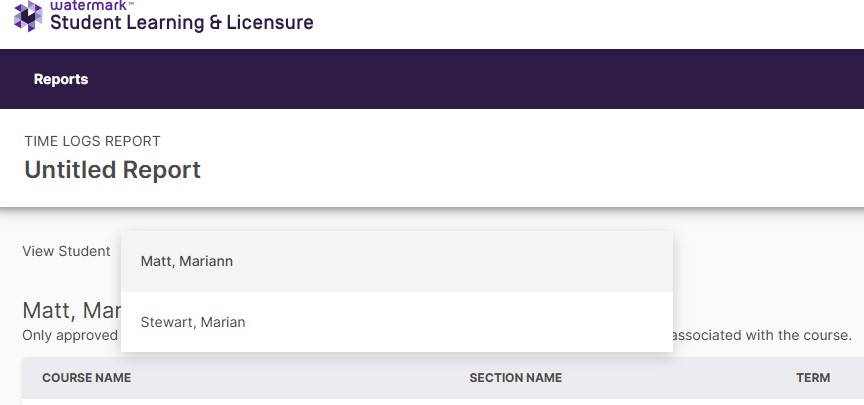Viewport: 864px width, 405px height.
Task: Click the TIME LOGS REPORT label
Action: coord(92,141)
